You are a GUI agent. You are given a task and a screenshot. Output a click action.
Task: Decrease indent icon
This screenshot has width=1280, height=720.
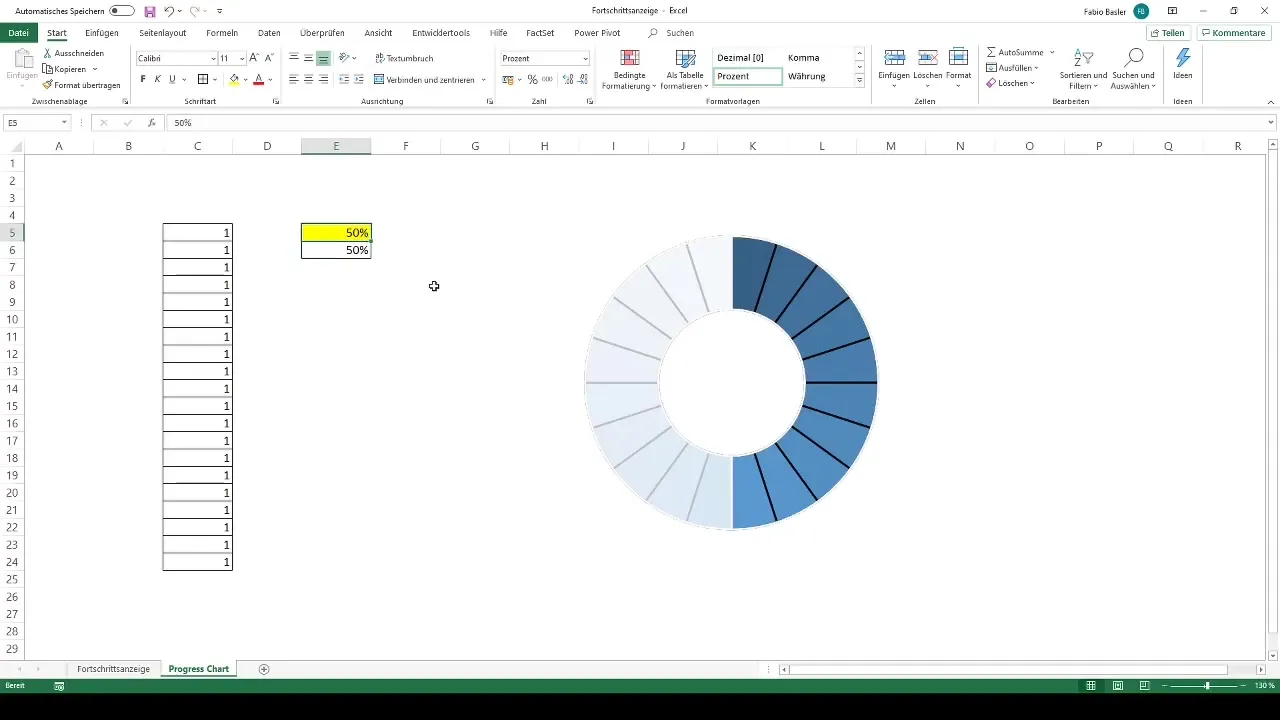[345, 79]
